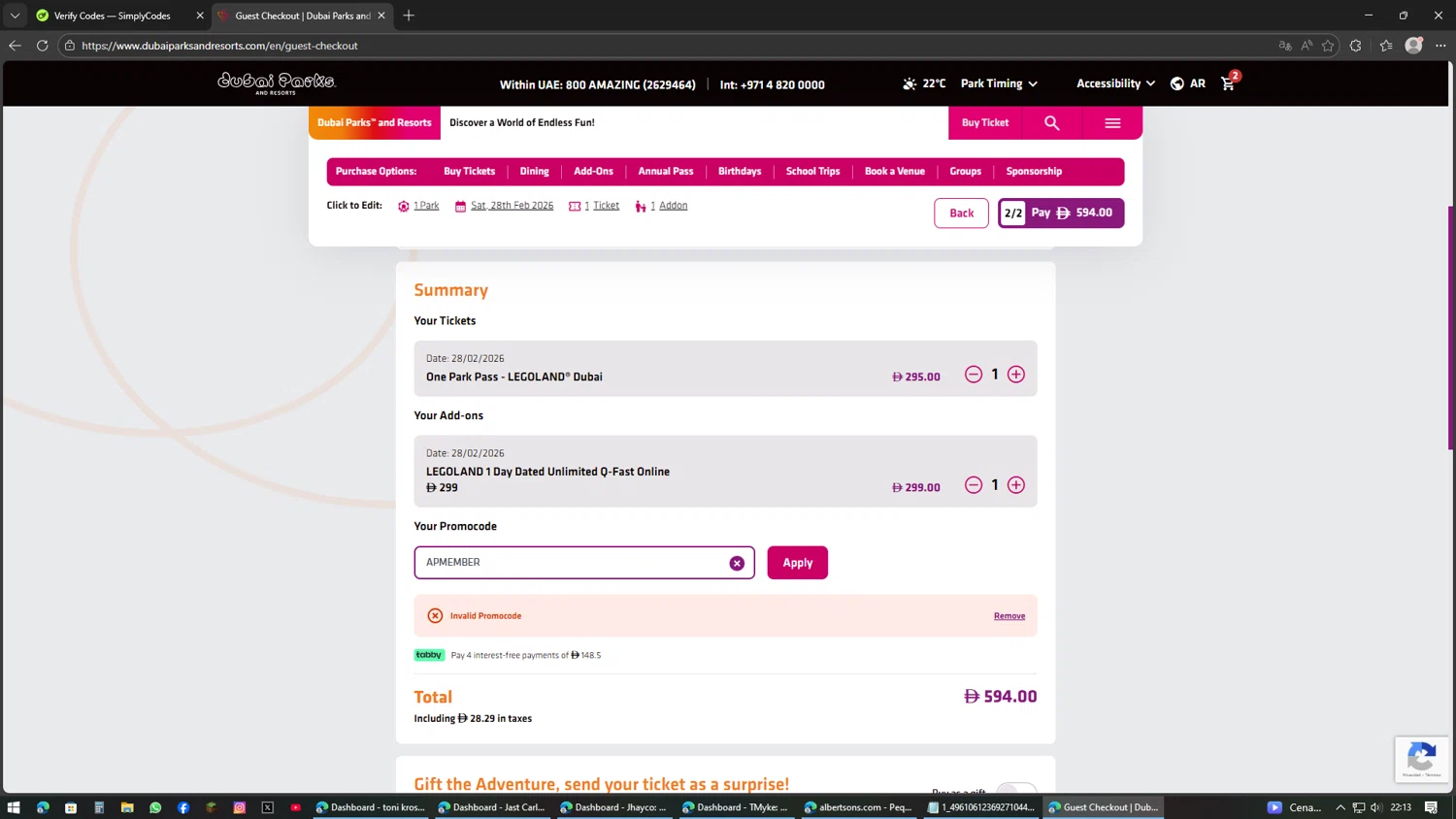
Task: Close the Verify Codes tab
Action: pyautogui.click(x=200, y=16)
